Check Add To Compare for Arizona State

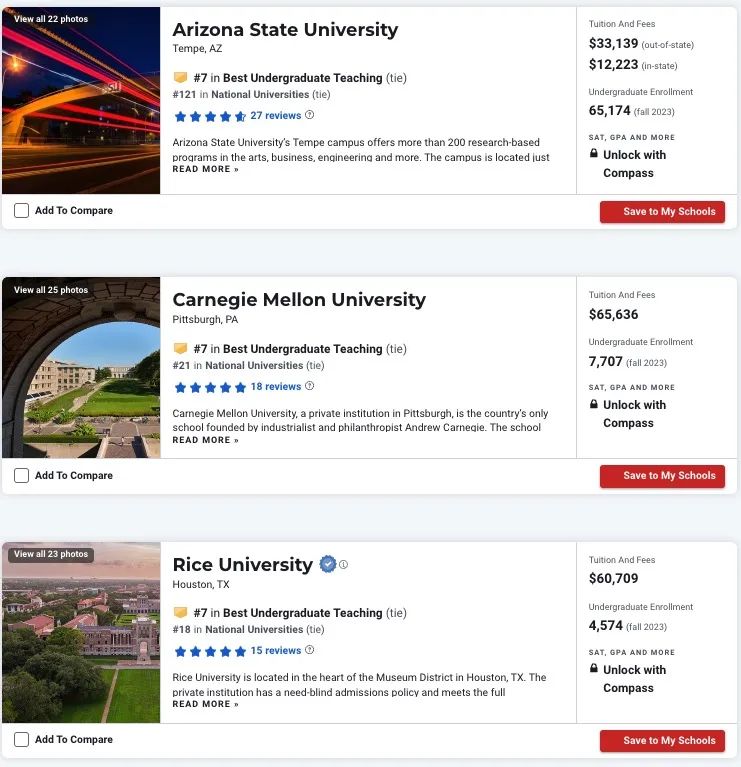tap(21, 211)
